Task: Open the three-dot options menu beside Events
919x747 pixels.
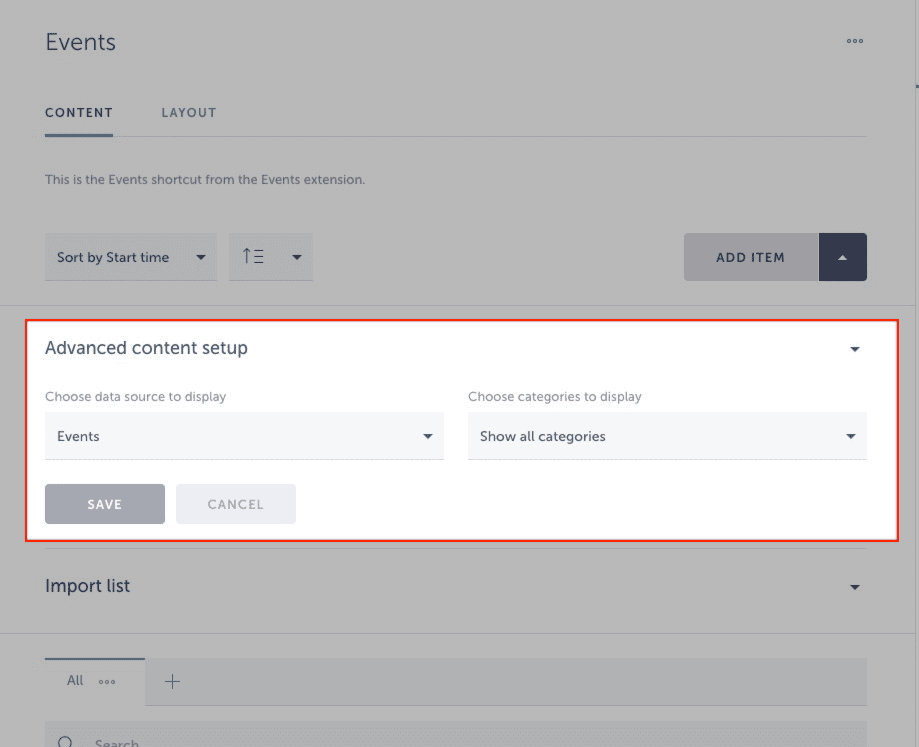Action: tap(854, 42)
